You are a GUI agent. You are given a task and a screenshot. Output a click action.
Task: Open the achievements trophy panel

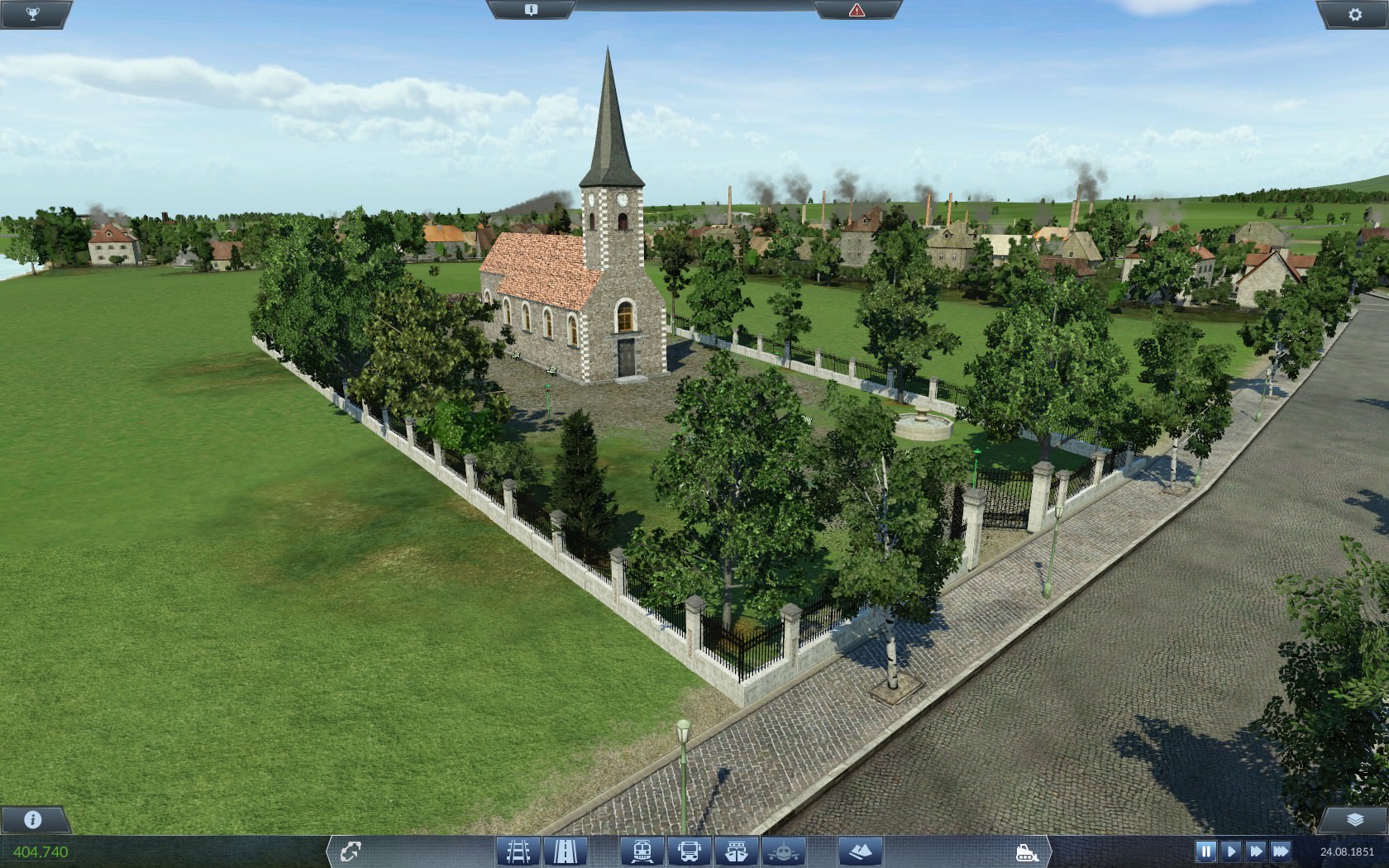click(33, 13)
